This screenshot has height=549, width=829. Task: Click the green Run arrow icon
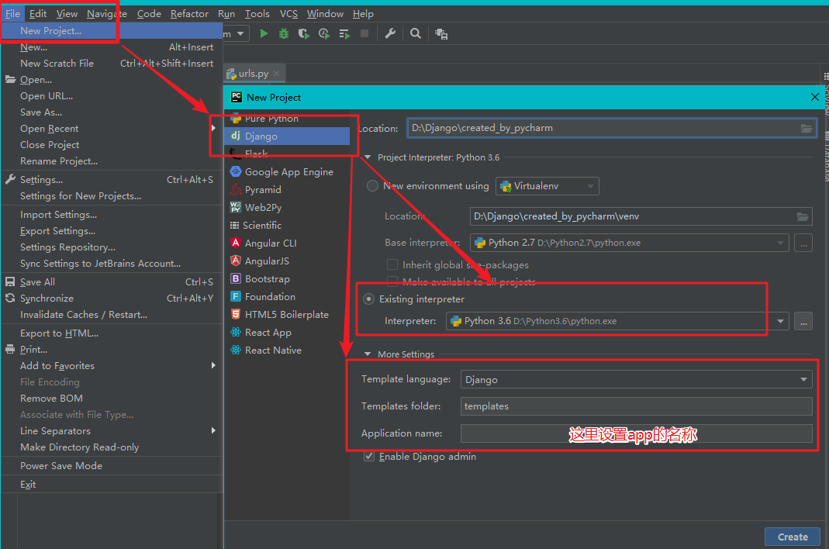pos(264,34)
